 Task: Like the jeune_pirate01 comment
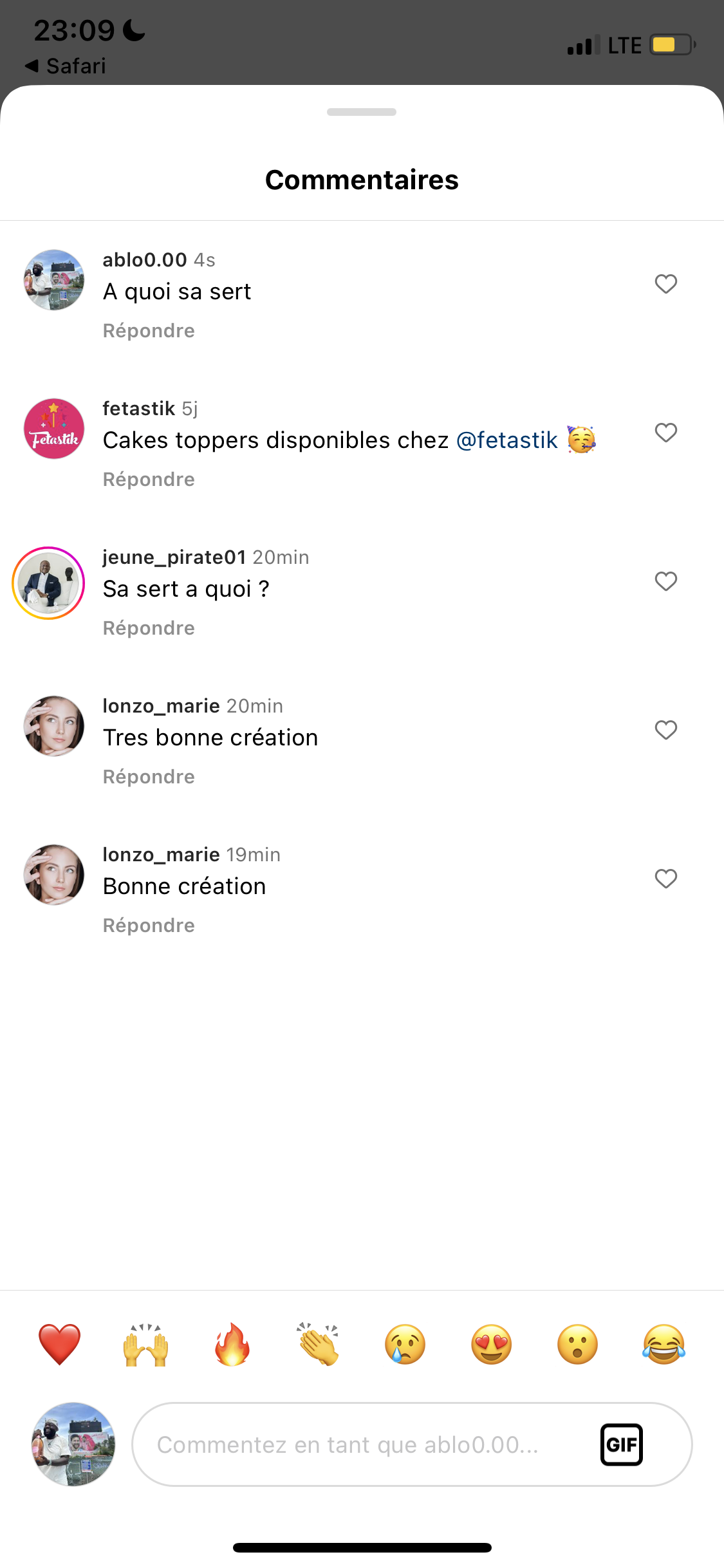point(666,581)
